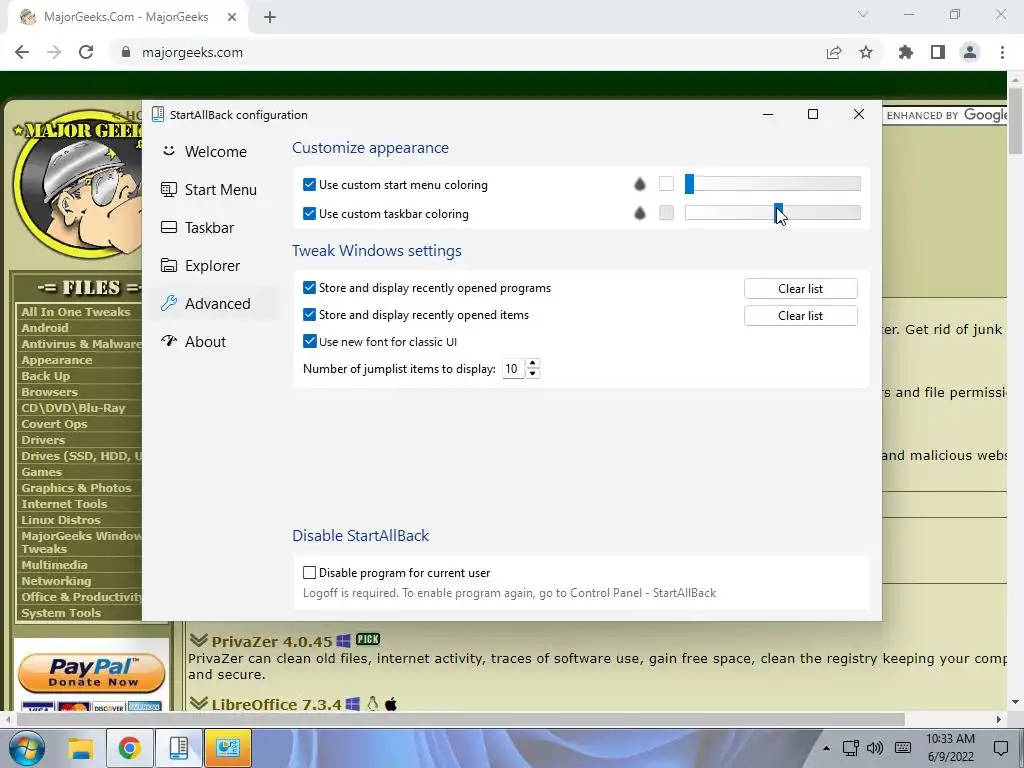Image resolution: width=1024 pixels, height=768 pixels.
Task: Open the taskbar color swatch
Action: click(666, 213)
